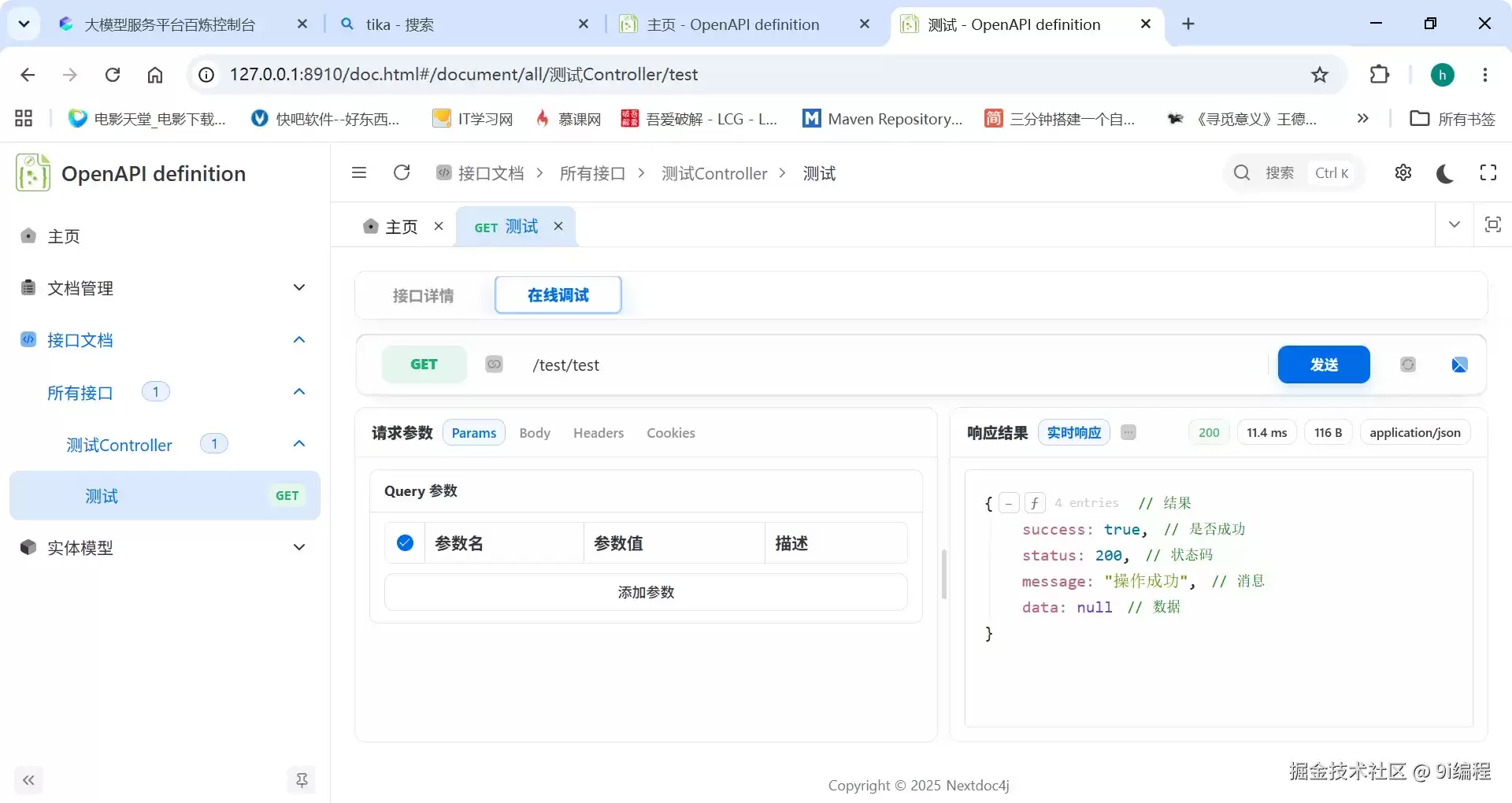The width and height of the screenshot is (1512, 803).
Task: Open Maven Repository bookmark
Action: click(x=882, y=118)
